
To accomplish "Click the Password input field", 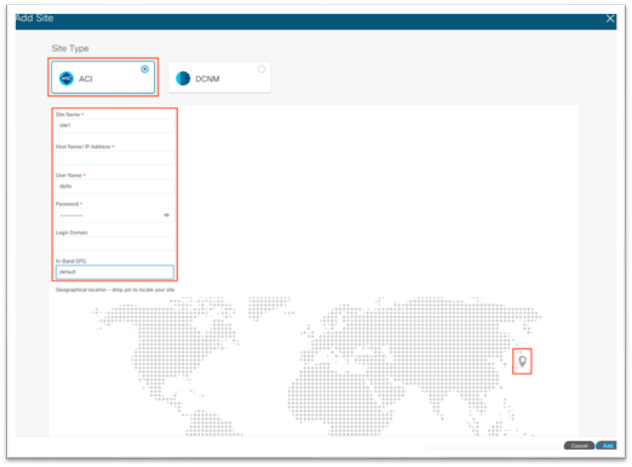I will click(x=115, y=215).
